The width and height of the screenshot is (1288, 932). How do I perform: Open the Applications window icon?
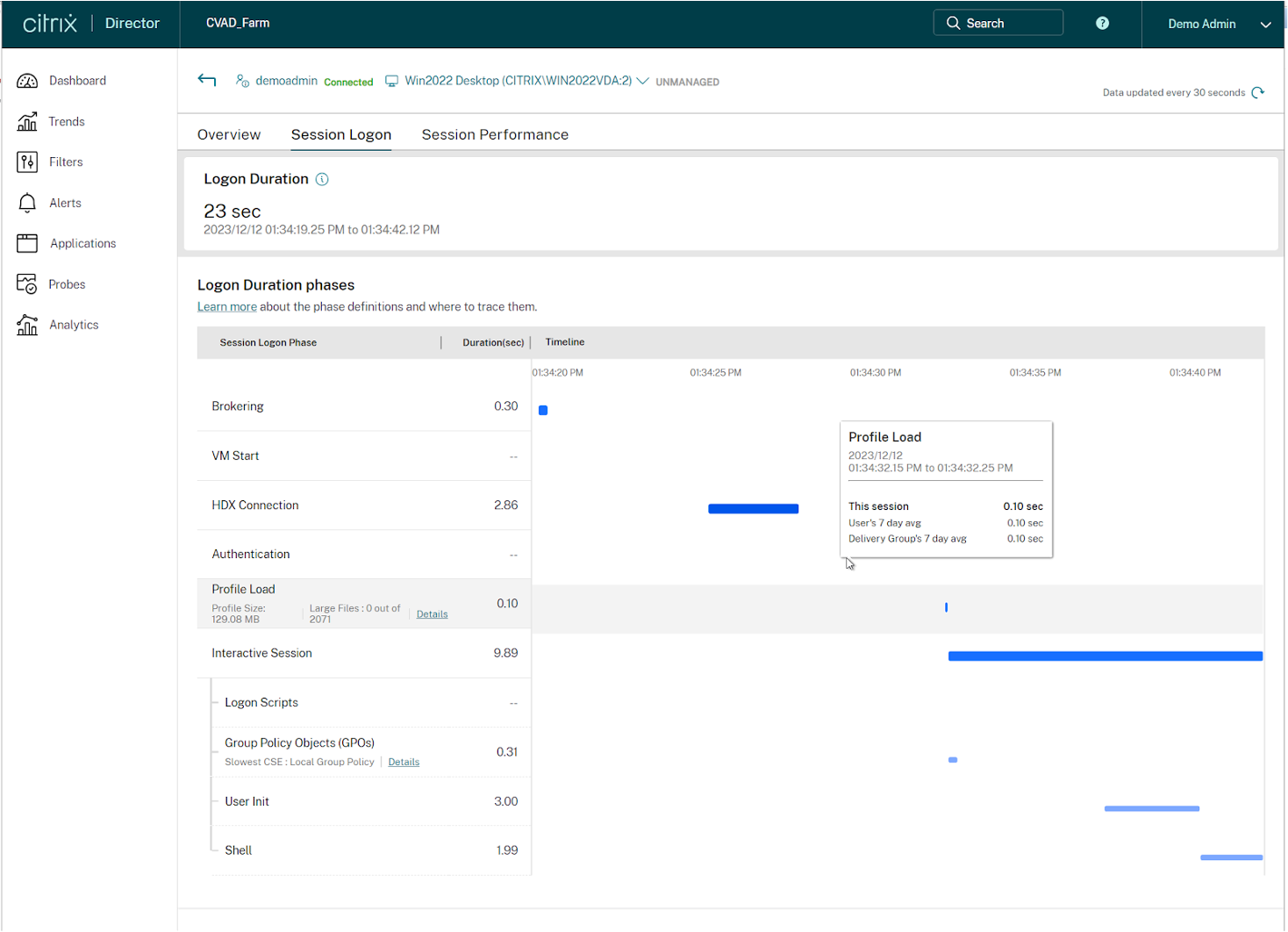[27, 243]
